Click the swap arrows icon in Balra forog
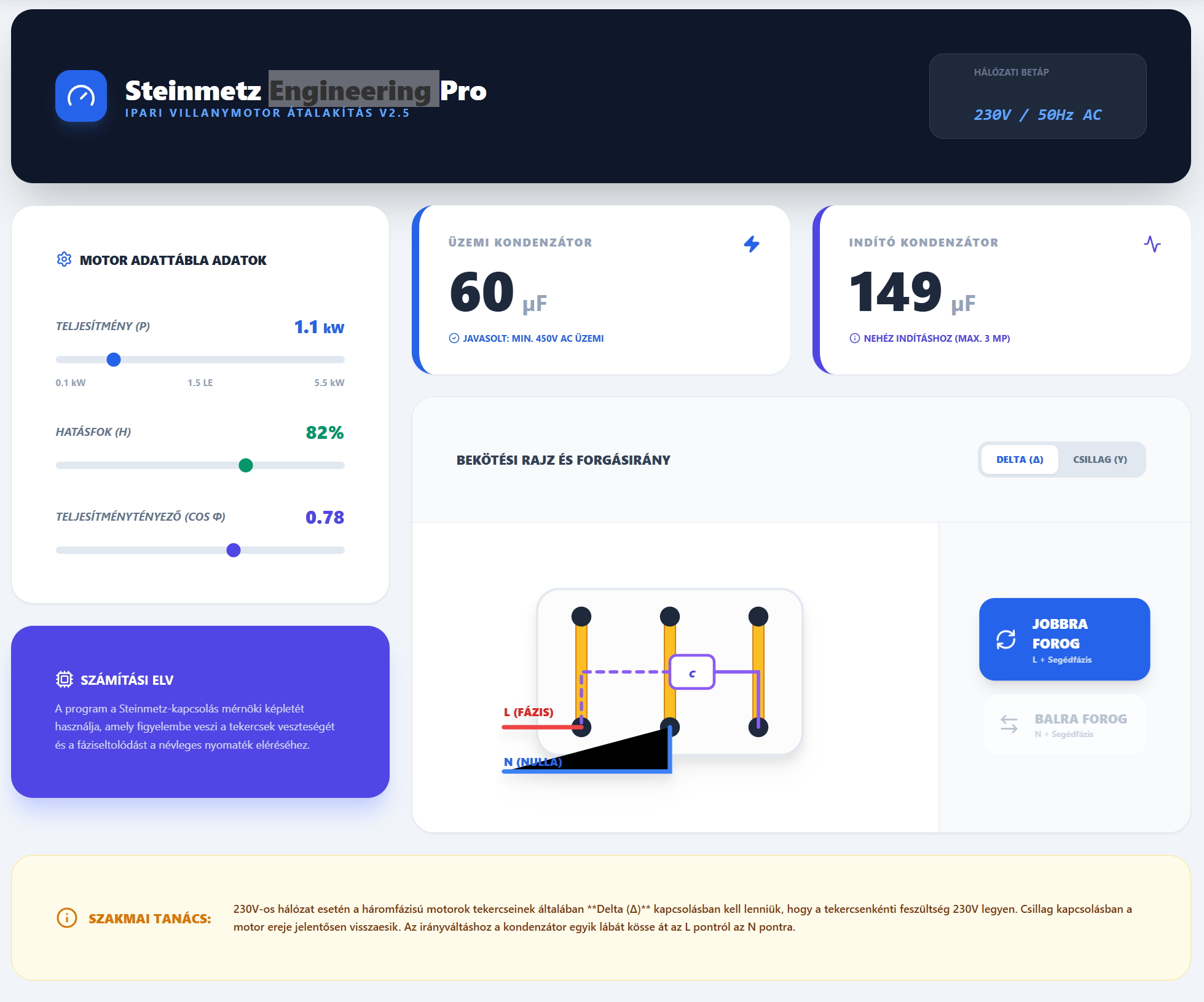 coord(1009,724)
